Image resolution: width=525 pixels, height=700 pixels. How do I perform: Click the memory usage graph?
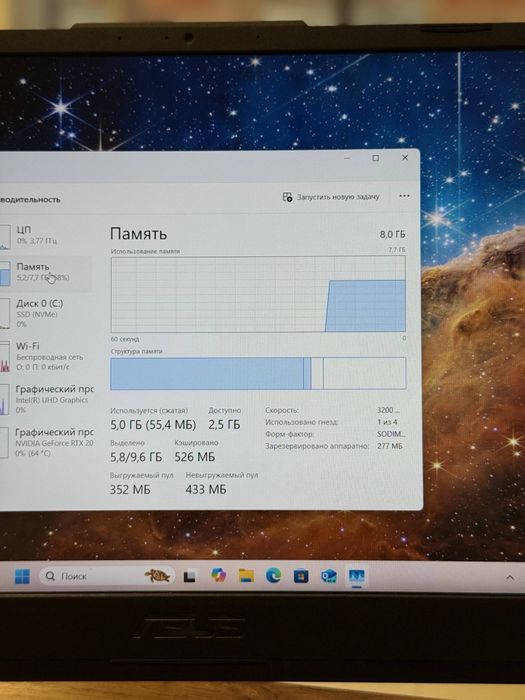click(x=258, y=294)
